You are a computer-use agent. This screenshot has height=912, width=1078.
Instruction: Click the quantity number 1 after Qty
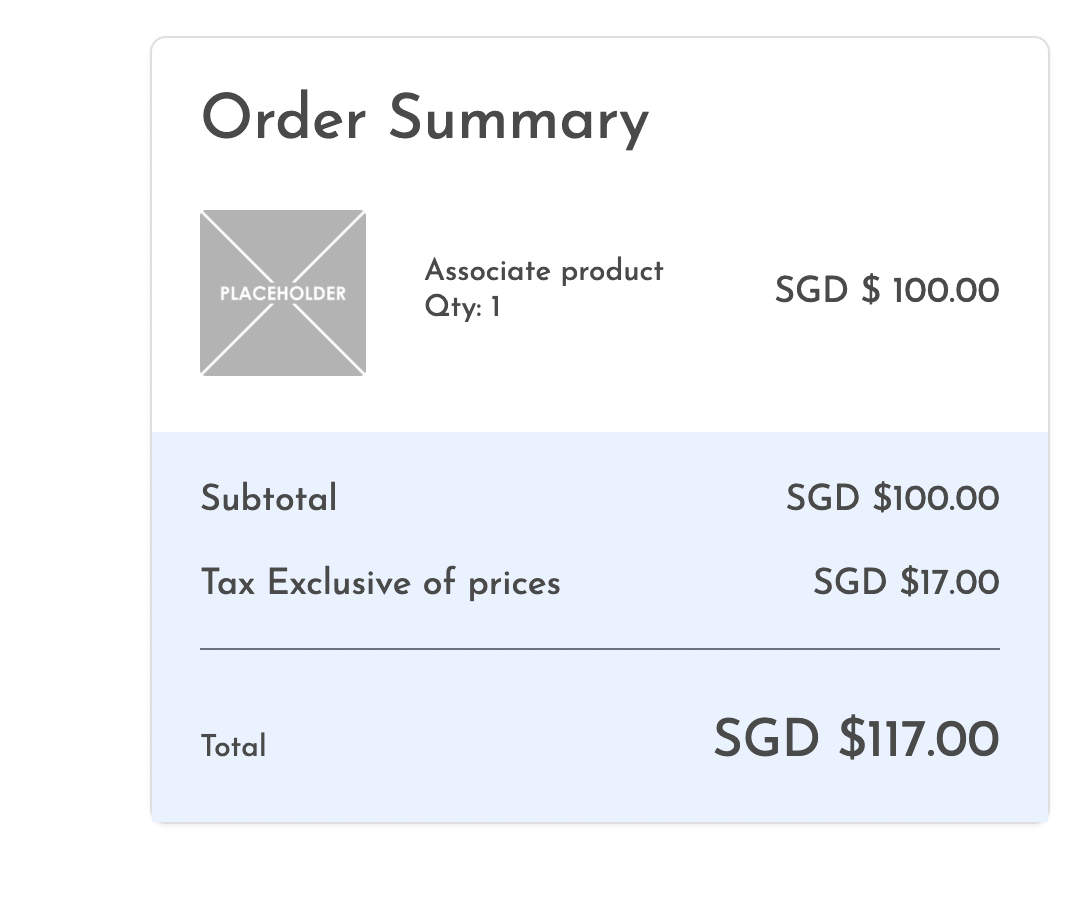495,307
